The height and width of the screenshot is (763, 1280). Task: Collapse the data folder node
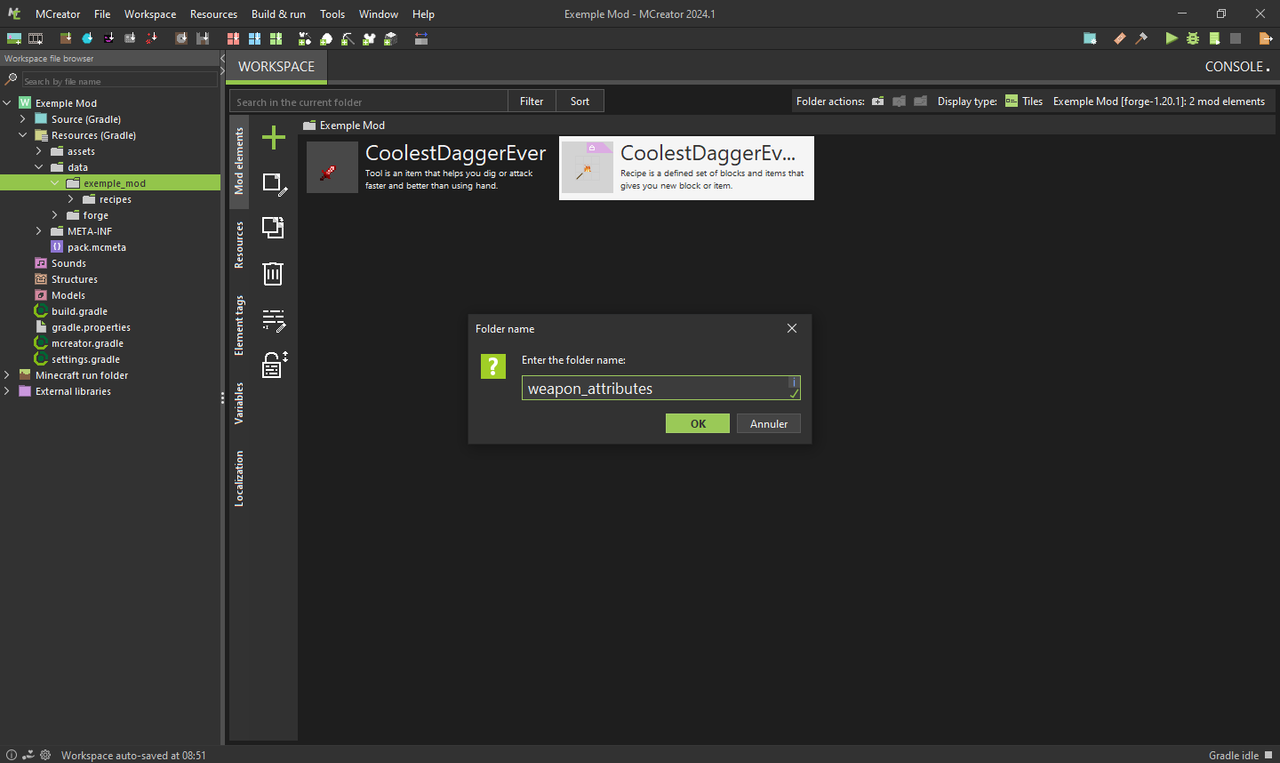(x=39, y=167)
